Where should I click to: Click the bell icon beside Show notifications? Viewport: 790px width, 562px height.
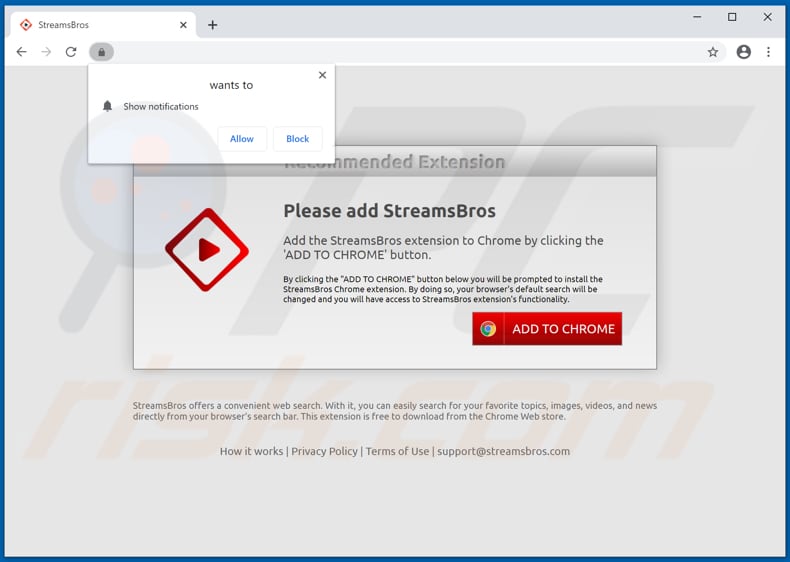tap(107, 106)
